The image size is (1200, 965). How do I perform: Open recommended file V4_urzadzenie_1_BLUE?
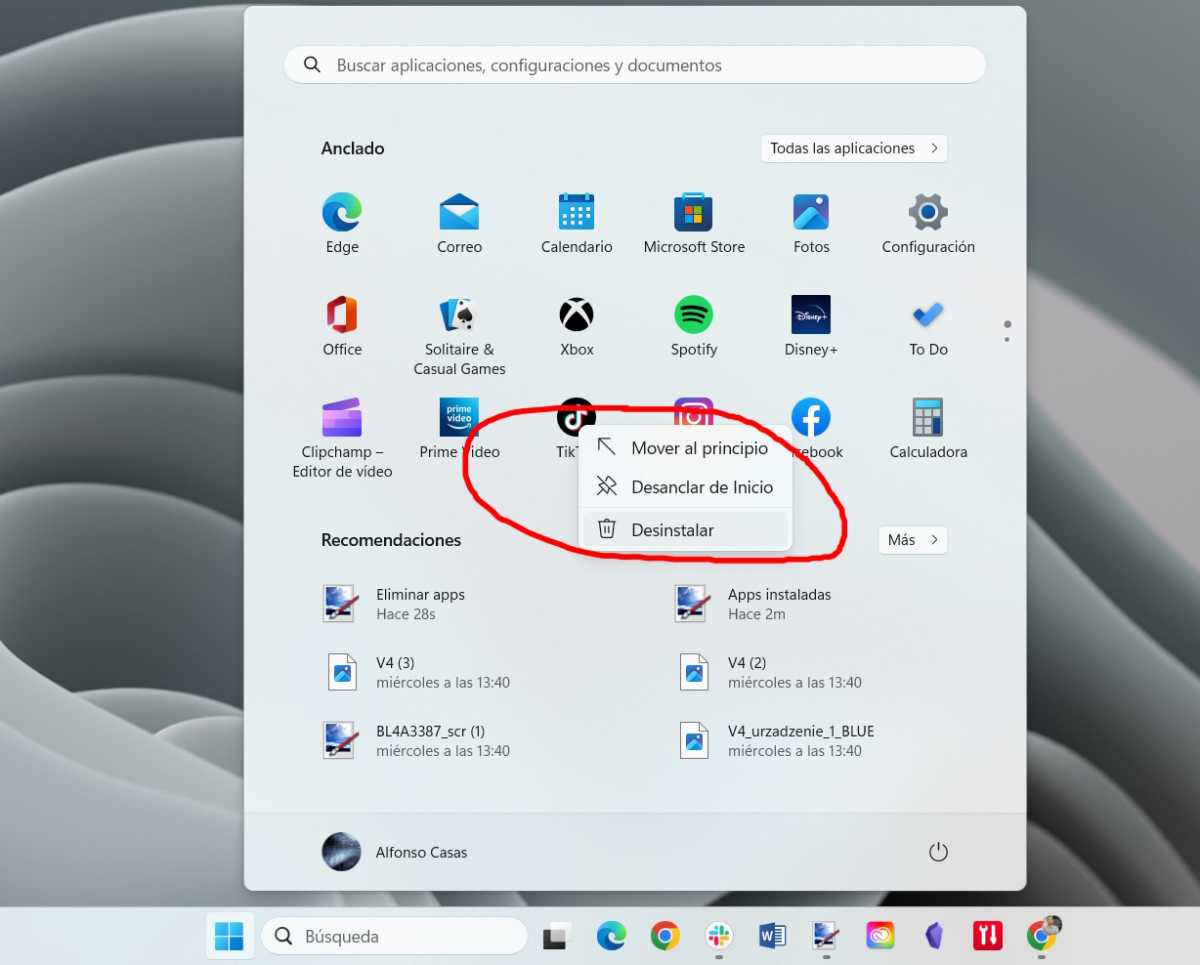click(776, 741)
